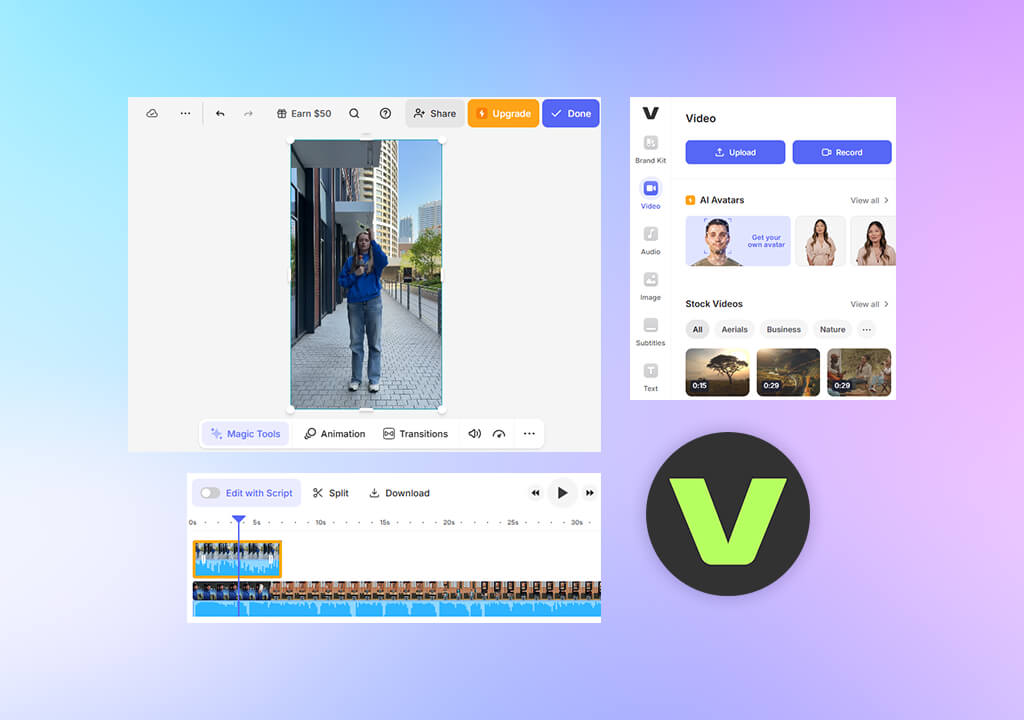Select the orange-outlined clip on the timeline

(x=237, y=559)
